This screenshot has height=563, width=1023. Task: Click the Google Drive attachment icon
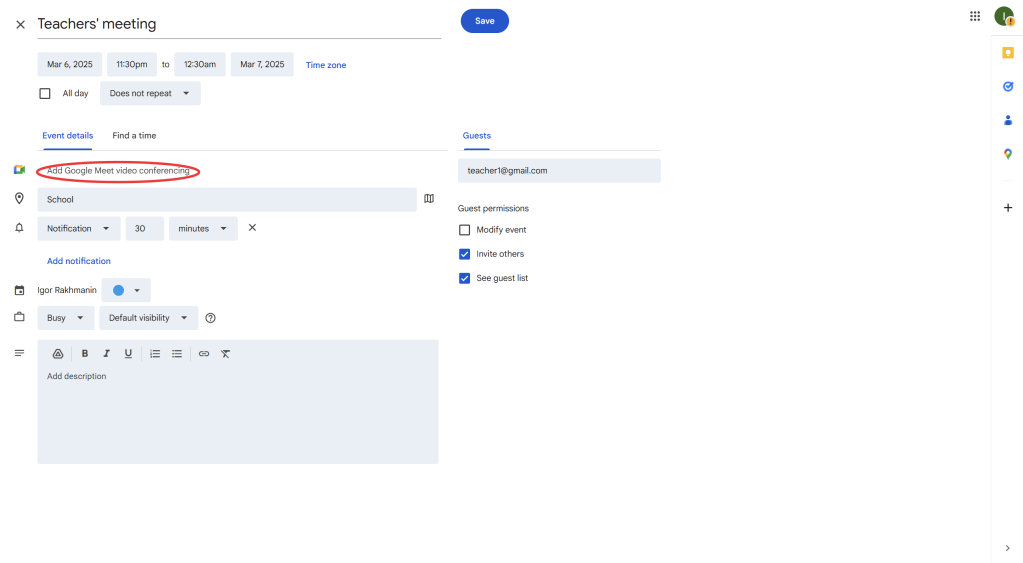(58, 354)
